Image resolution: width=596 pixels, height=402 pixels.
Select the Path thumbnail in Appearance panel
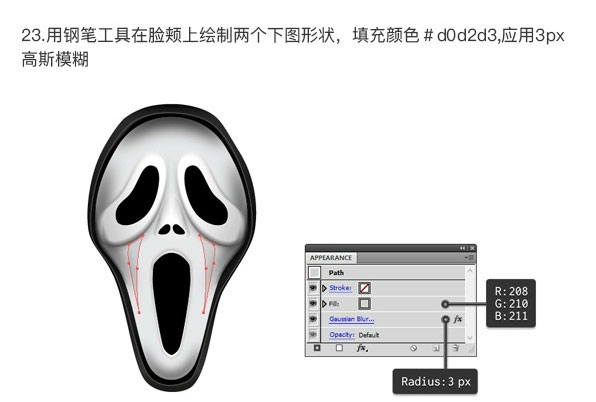(314, 272)
